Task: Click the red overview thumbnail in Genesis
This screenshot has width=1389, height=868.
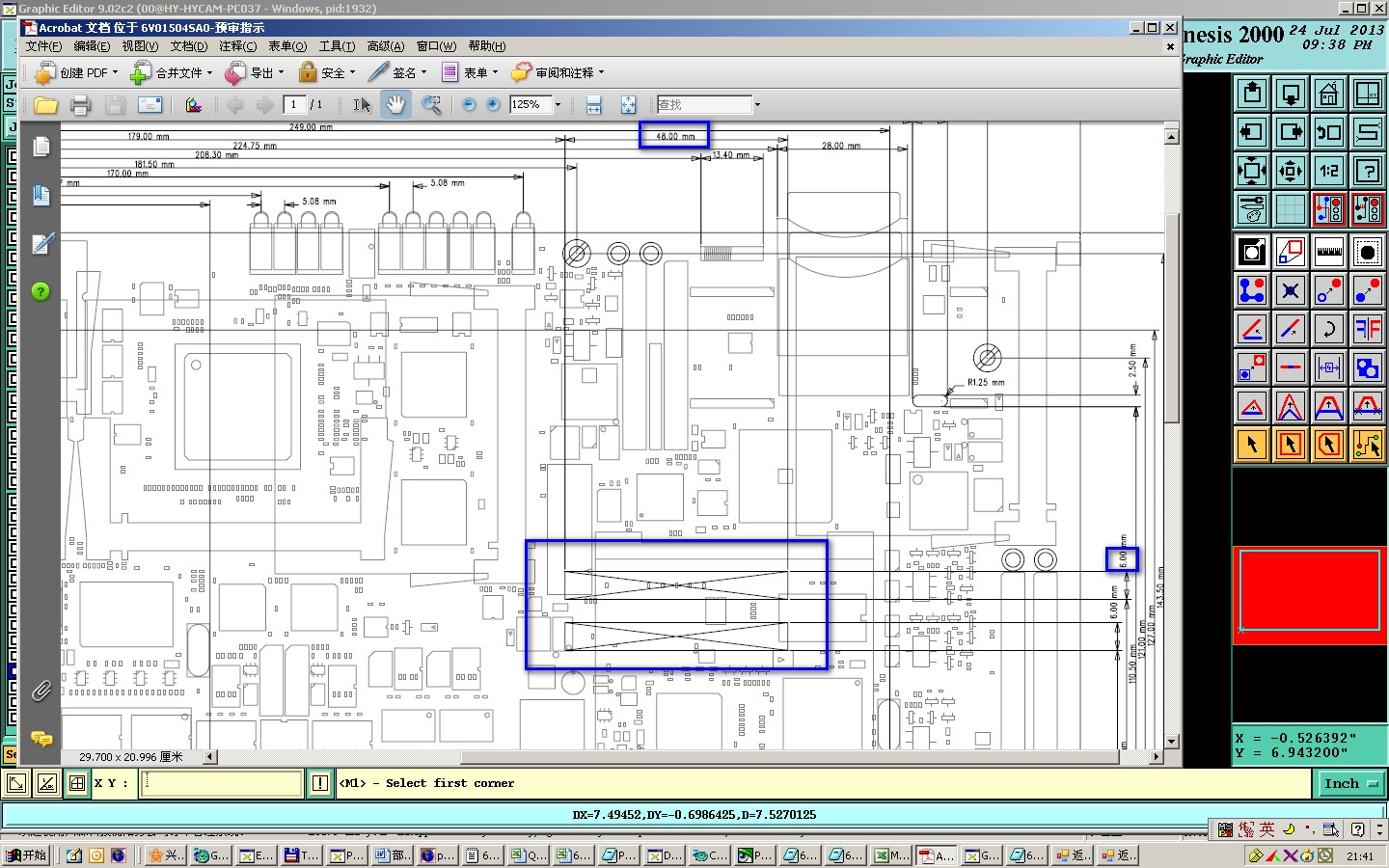Action: tap(1310, 594)
